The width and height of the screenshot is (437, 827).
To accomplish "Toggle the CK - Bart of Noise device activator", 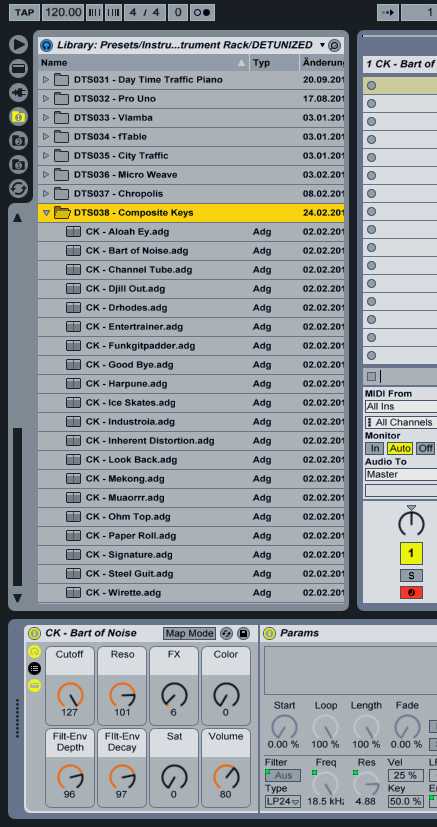I will (x=34, y=633).
